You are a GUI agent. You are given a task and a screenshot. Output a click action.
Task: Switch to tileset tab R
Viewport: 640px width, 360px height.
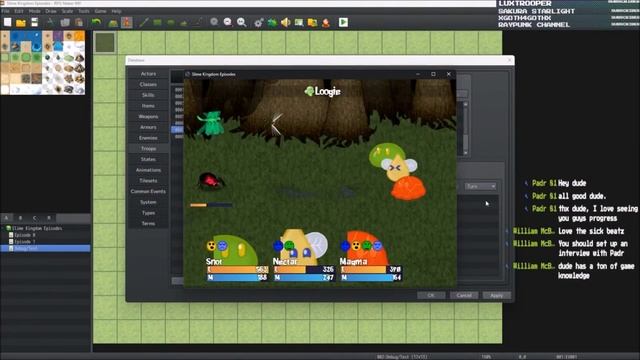[x=49, y=218]
